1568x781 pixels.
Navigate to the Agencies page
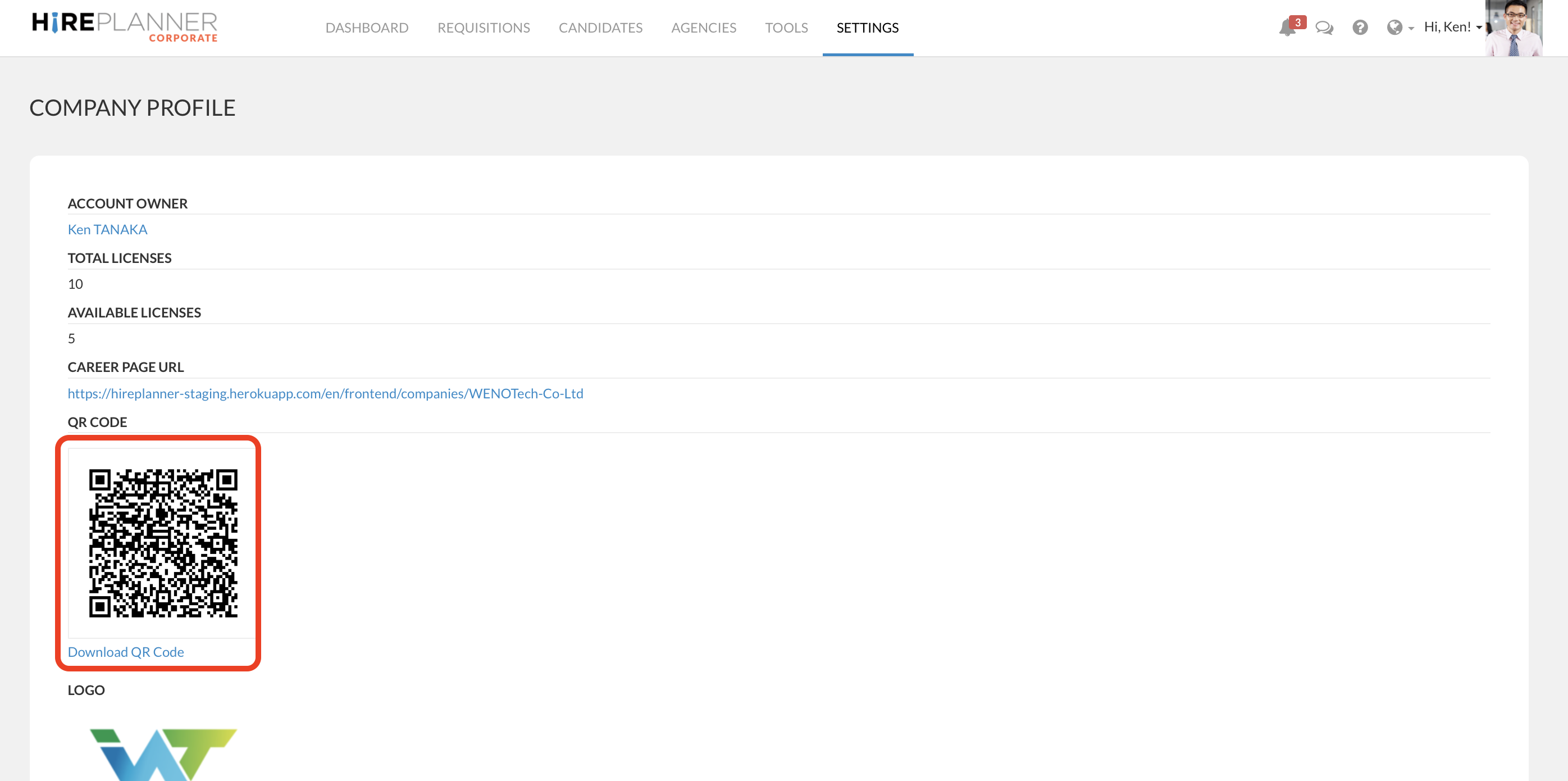point(704,28)
